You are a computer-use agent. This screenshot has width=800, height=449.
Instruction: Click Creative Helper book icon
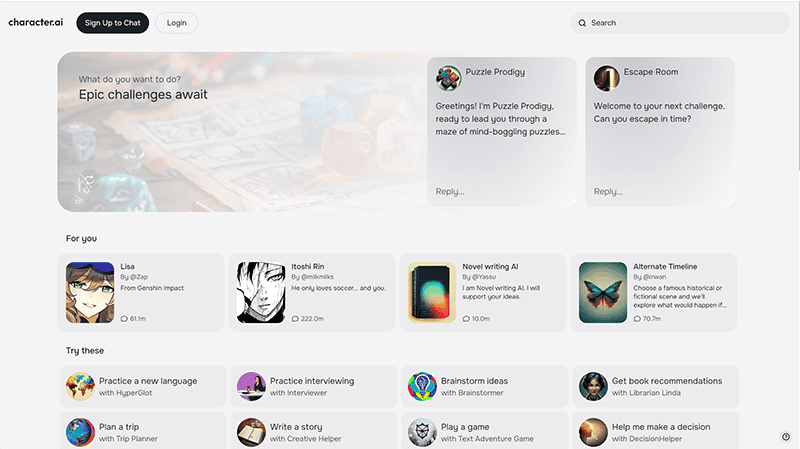coord(251,432)
